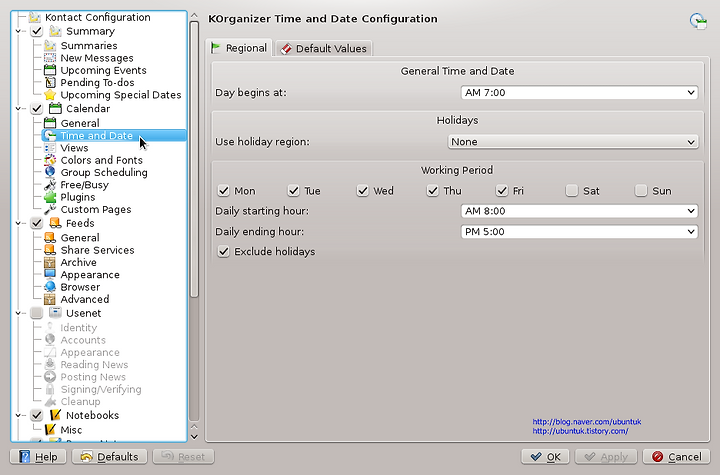Screen dimensions: 720x475
Task: Uncheck the Mon working day checkbox
Action: click(x=224, y=191)
